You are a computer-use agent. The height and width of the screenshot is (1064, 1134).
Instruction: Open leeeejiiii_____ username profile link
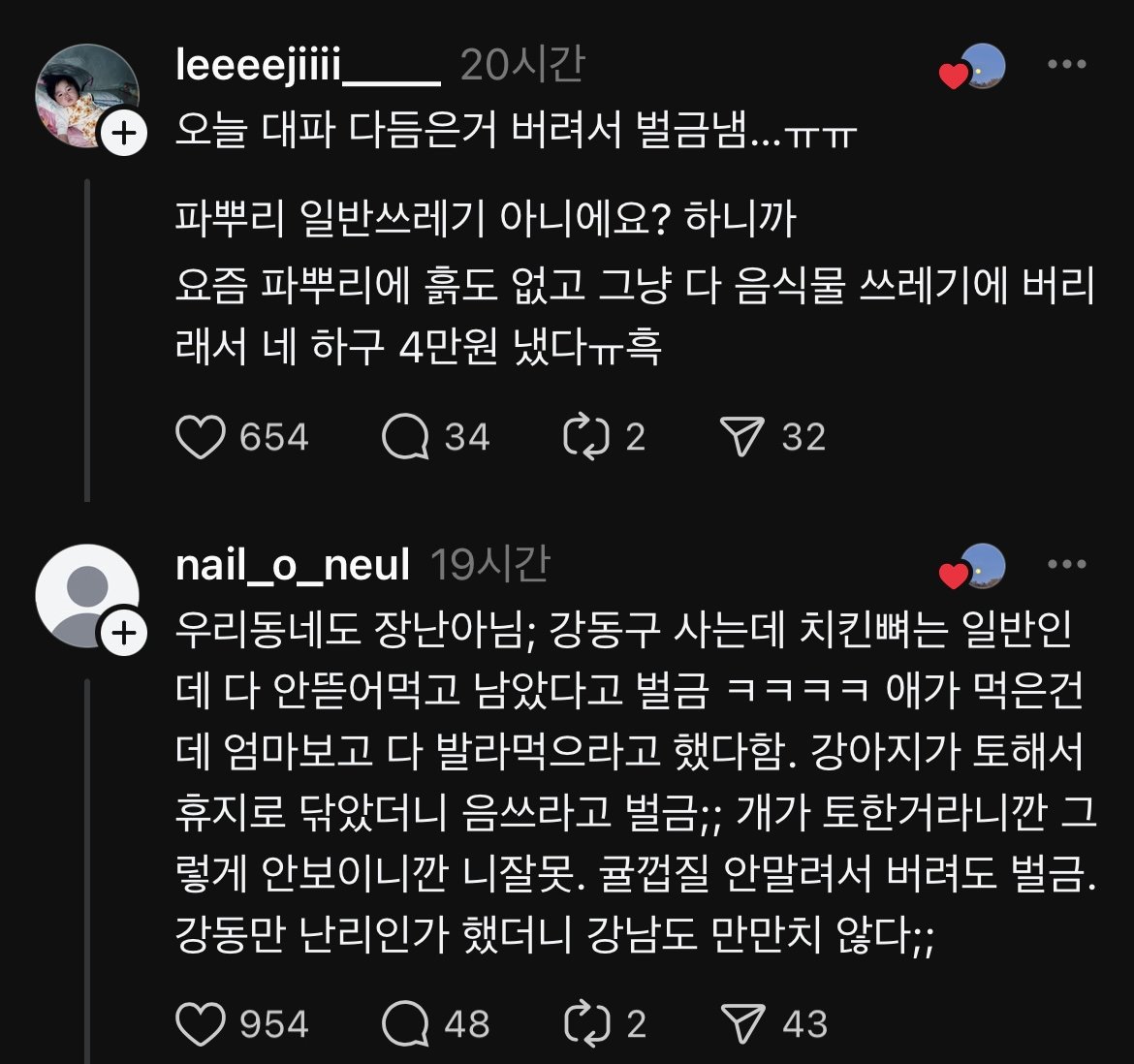point(308,65)
